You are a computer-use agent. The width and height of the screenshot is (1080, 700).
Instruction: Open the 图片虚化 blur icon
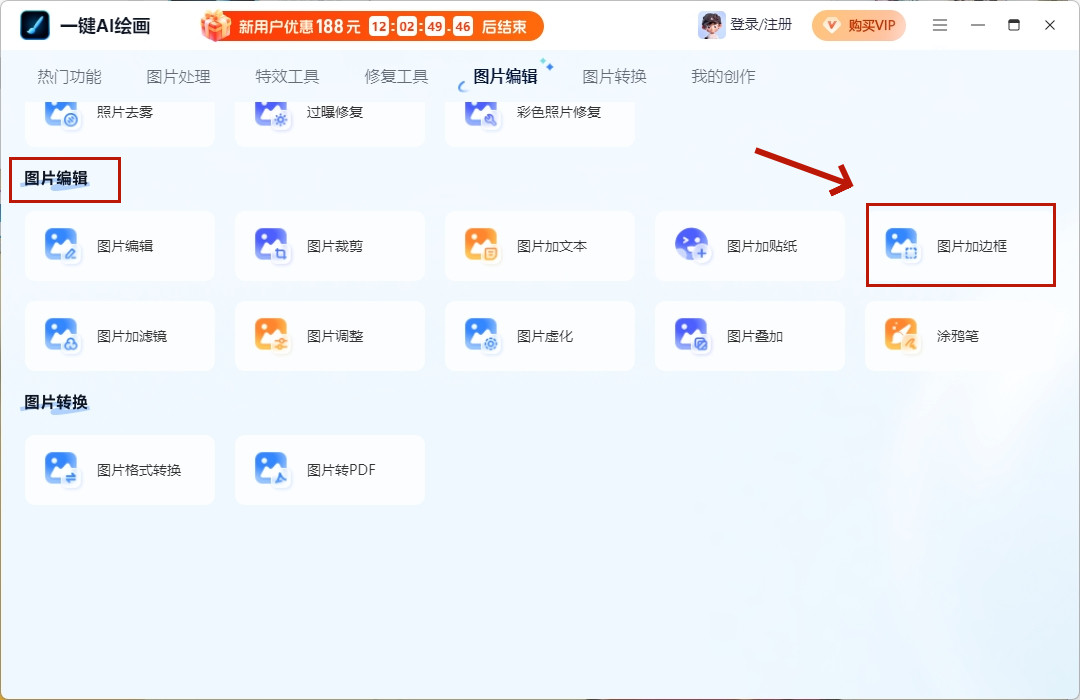pos(482,336)
